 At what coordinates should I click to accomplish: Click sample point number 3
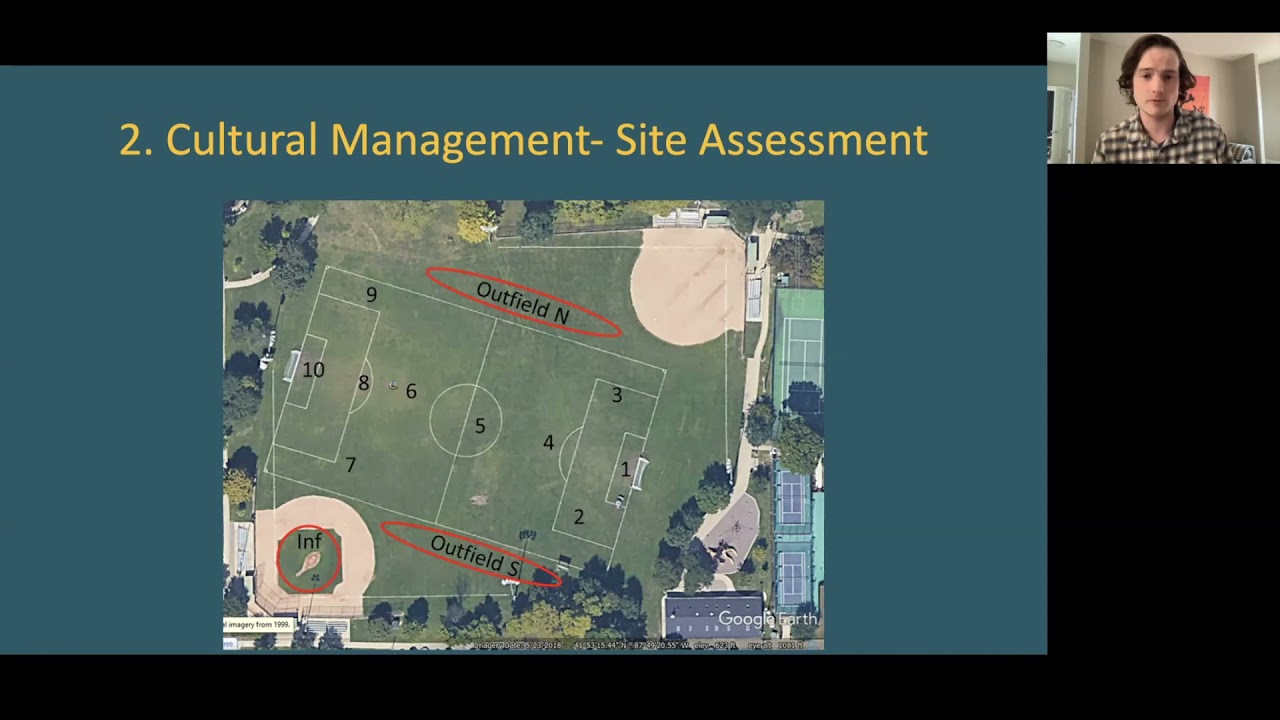point(617,396)
